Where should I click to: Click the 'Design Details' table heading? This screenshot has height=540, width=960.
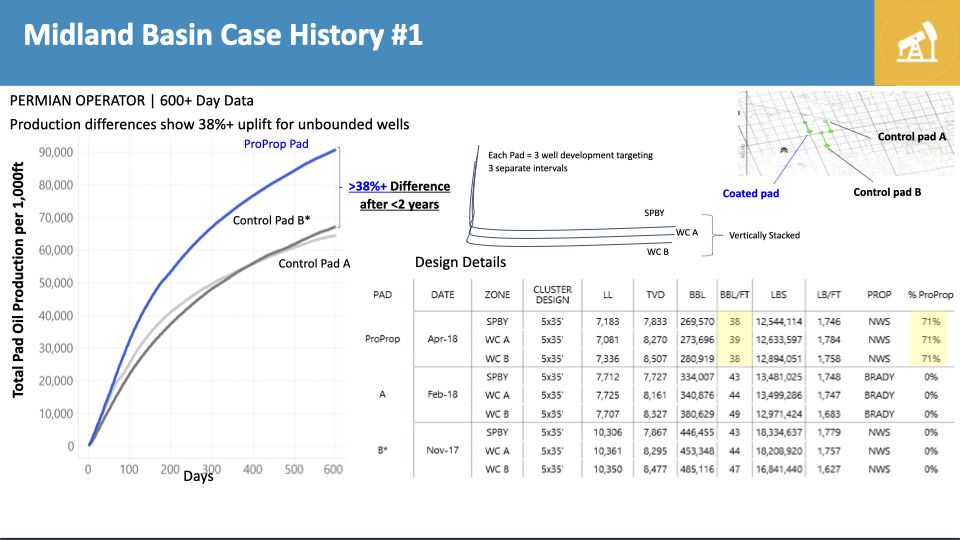[460, 262]
